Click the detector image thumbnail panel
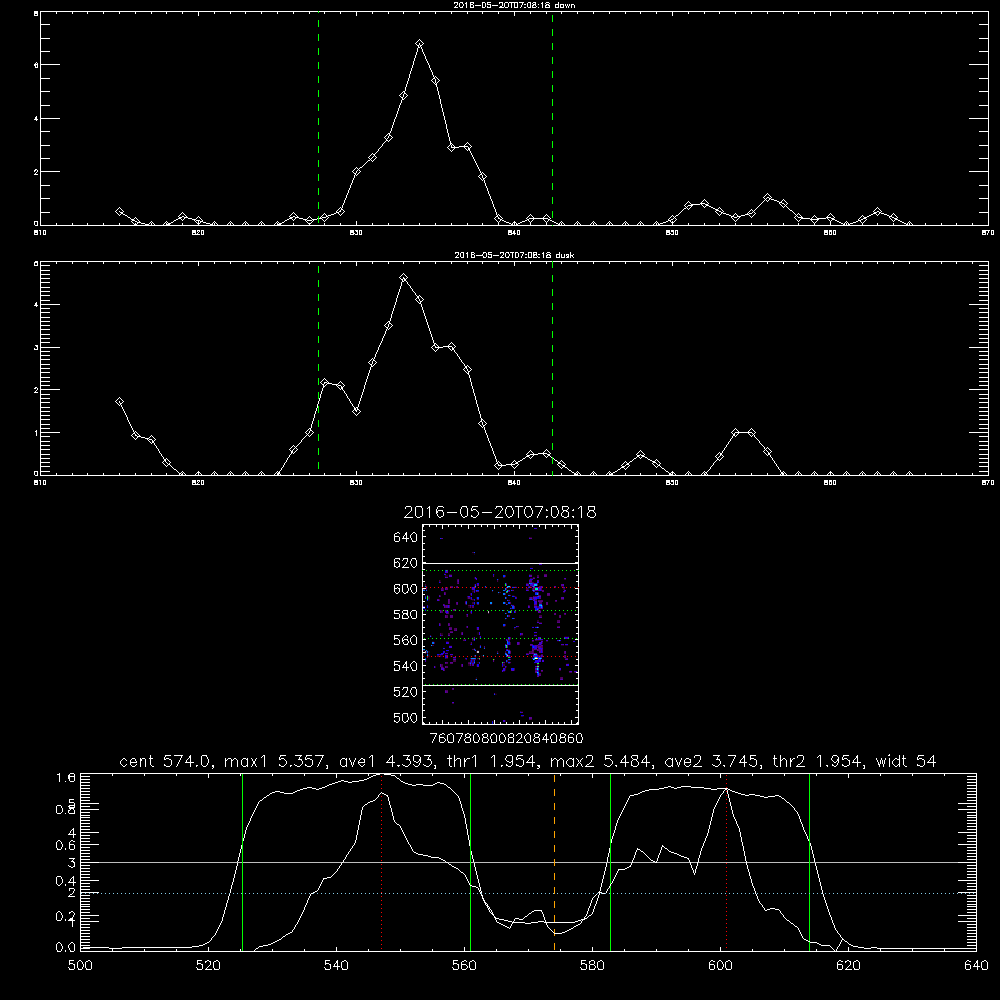Viewport: 1000px width, 1000px height. pyautogui.click(x=501, y=624)
